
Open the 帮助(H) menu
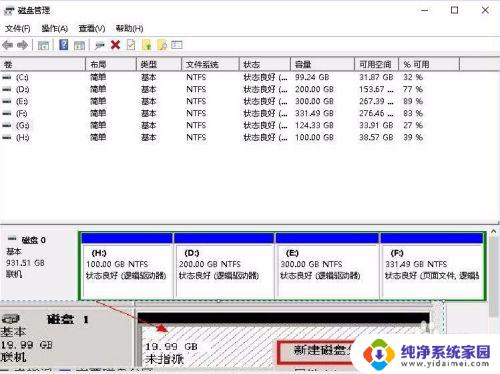pos(129,29)
